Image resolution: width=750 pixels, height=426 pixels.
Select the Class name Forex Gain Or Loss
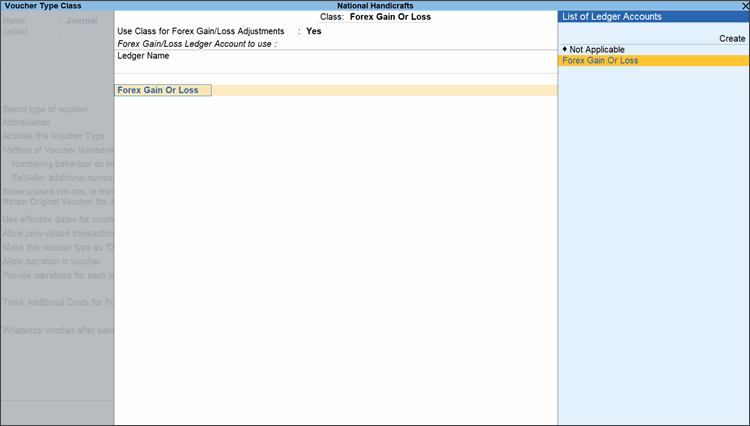390,17
